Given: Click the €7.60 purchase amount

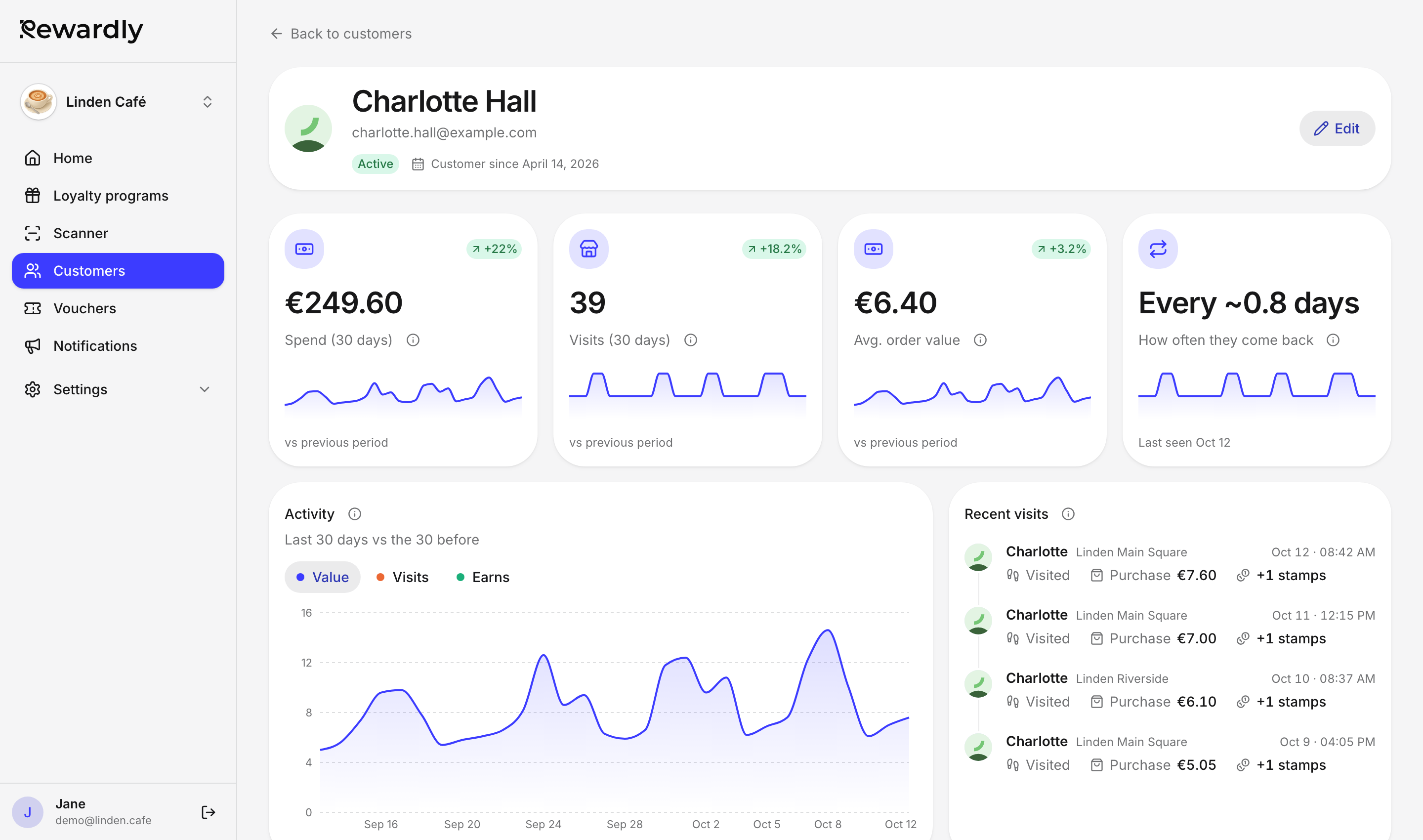Looking at the screenshot, I should tap(1197, 576).
